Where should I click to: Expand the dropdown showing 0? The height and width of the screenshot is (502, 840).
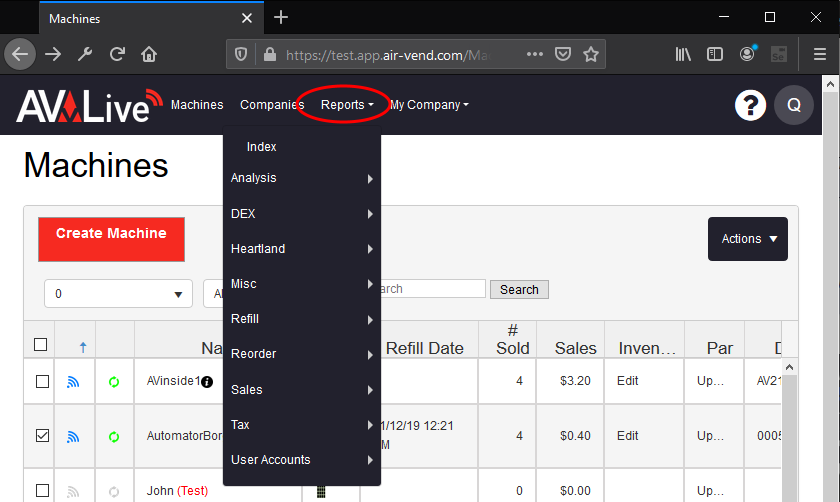pyautogui.click(x=119, y=294)
